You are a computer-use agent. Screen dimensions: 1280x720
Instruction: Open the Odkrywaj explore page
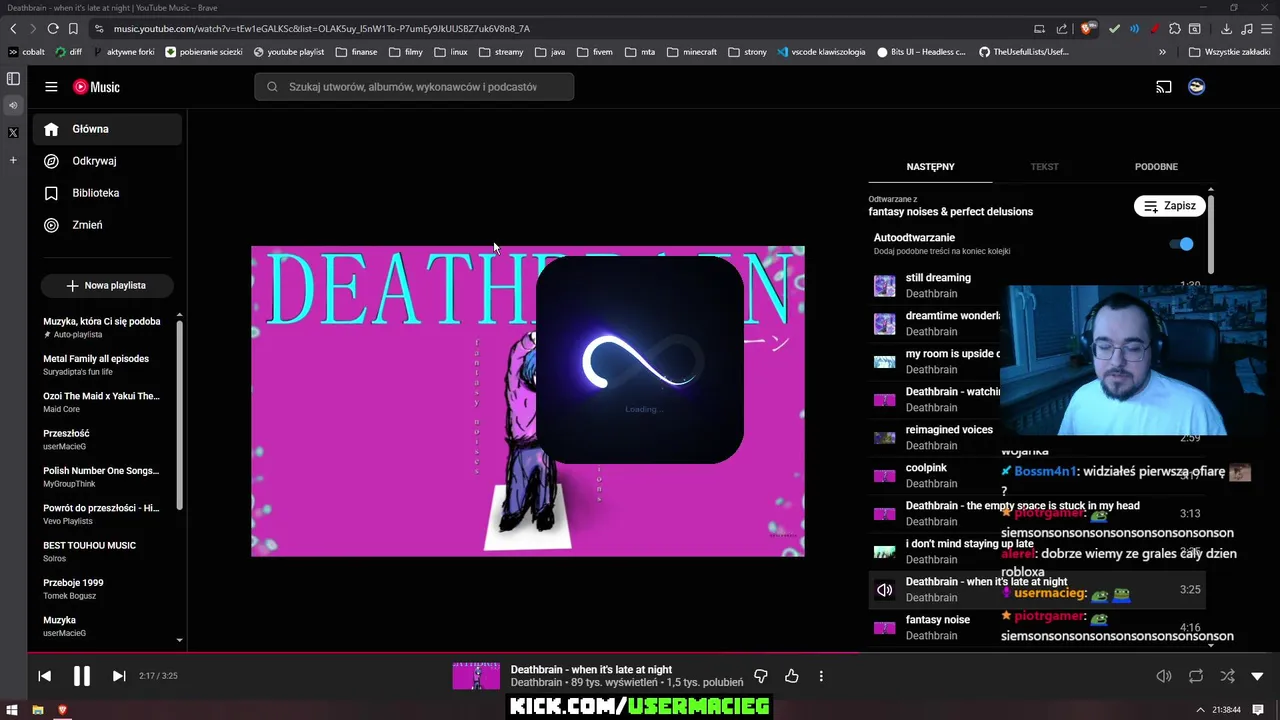[x=107, y=161]
